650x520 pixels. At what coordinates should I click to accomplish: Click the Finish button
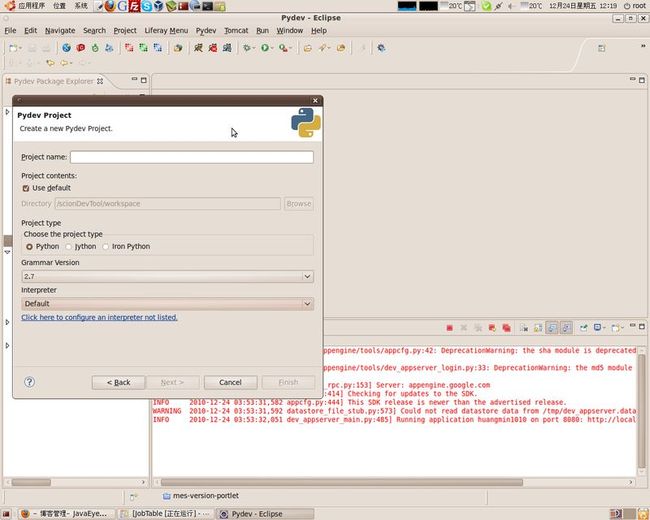click(289, 382)
